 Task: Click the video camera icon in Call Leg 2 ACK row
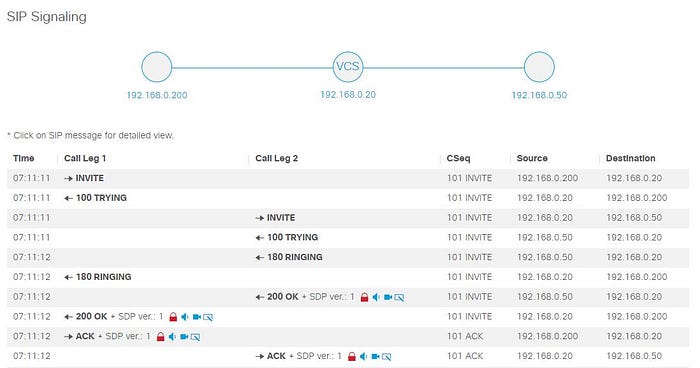pos(375,356)
